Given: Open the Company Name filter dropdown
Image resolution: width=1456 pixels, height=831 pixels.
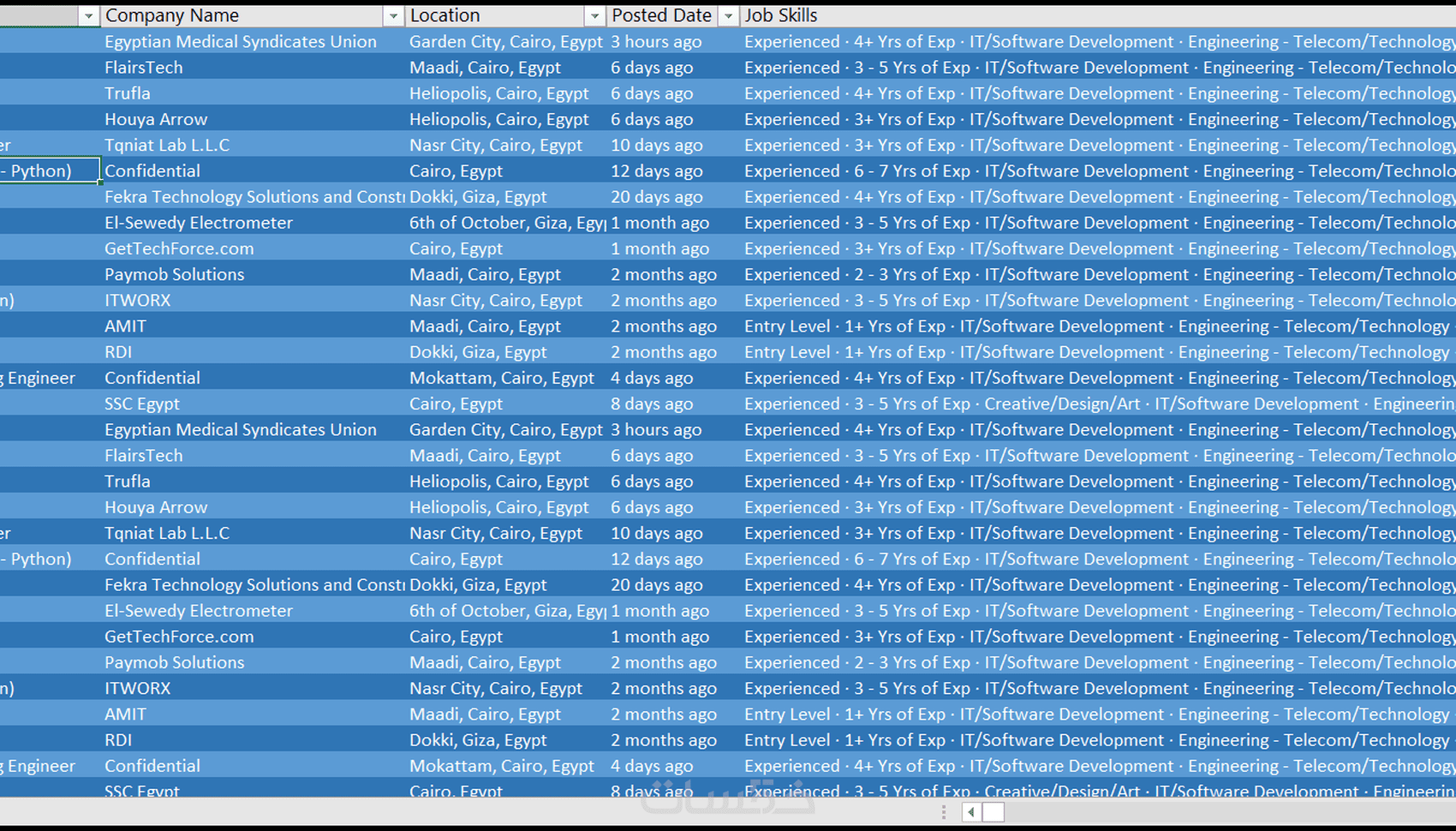Looking at the screenshot, I should [393, 16].
